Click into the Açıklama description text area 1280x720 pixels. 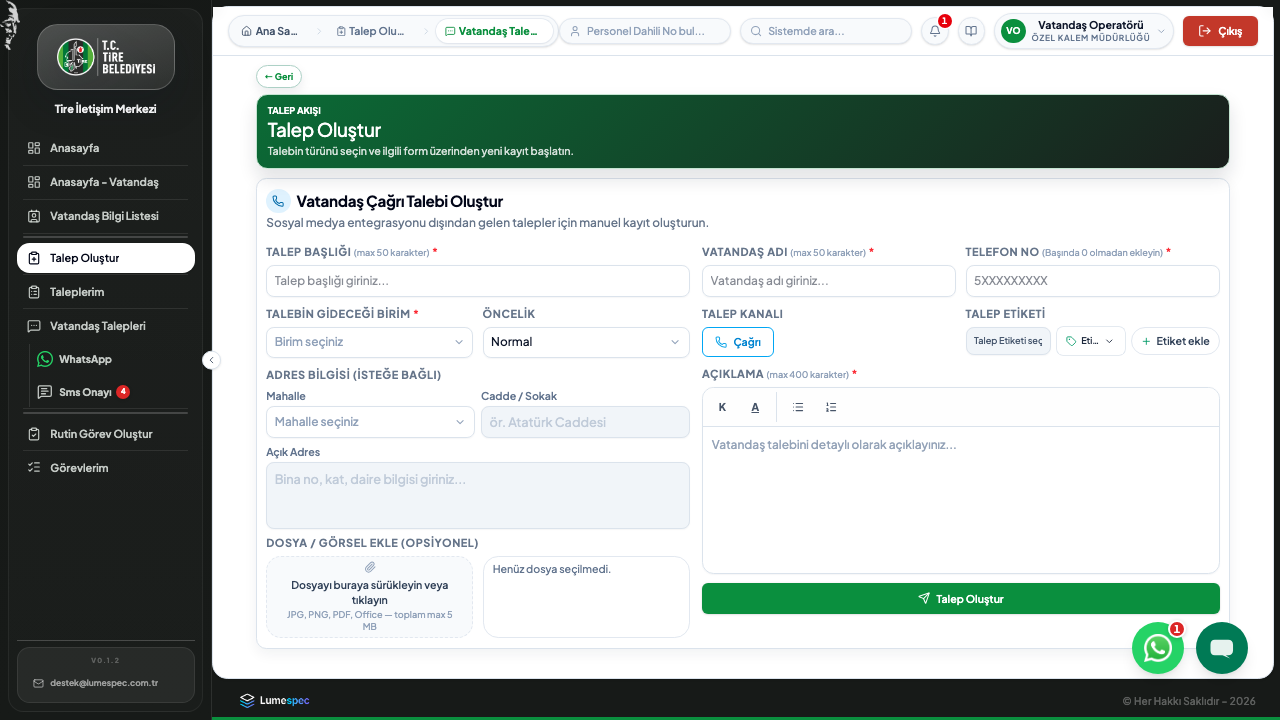point(961,499)
